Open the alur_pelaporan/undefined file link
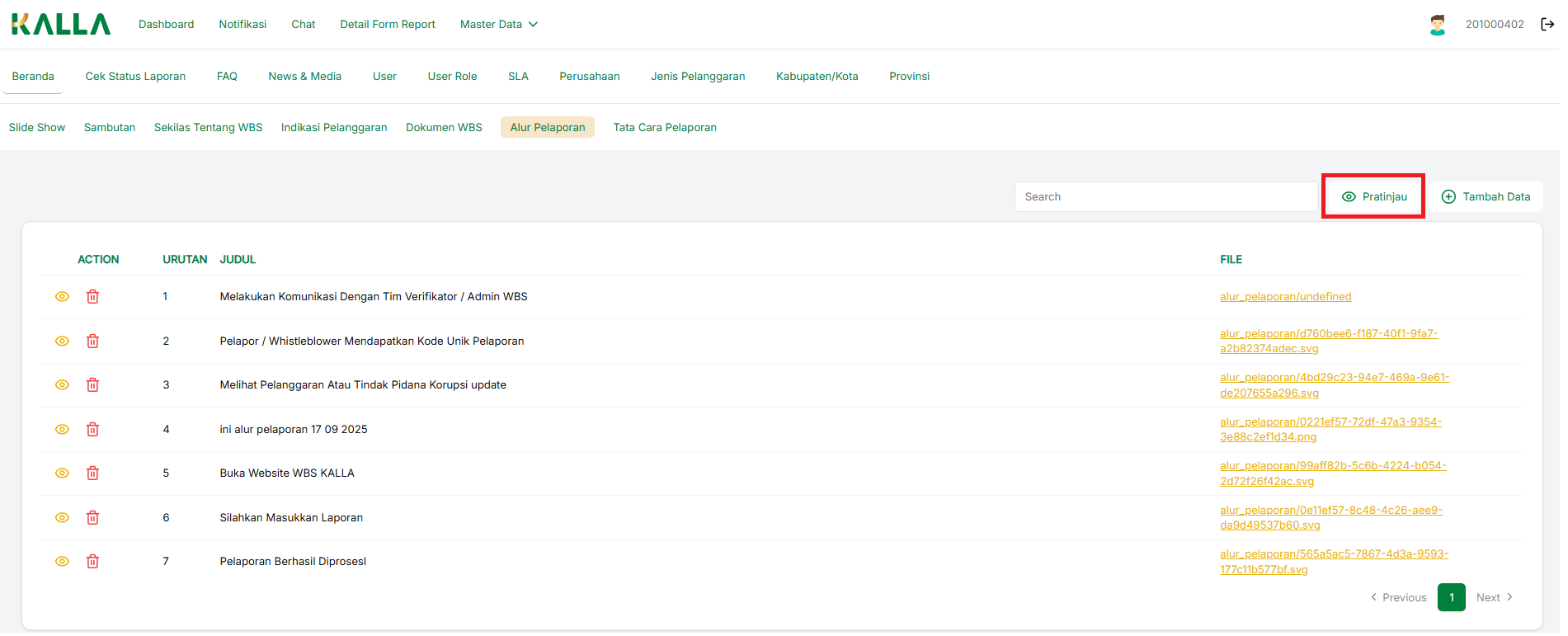Screen dimensions: 1568x636 1285,297
